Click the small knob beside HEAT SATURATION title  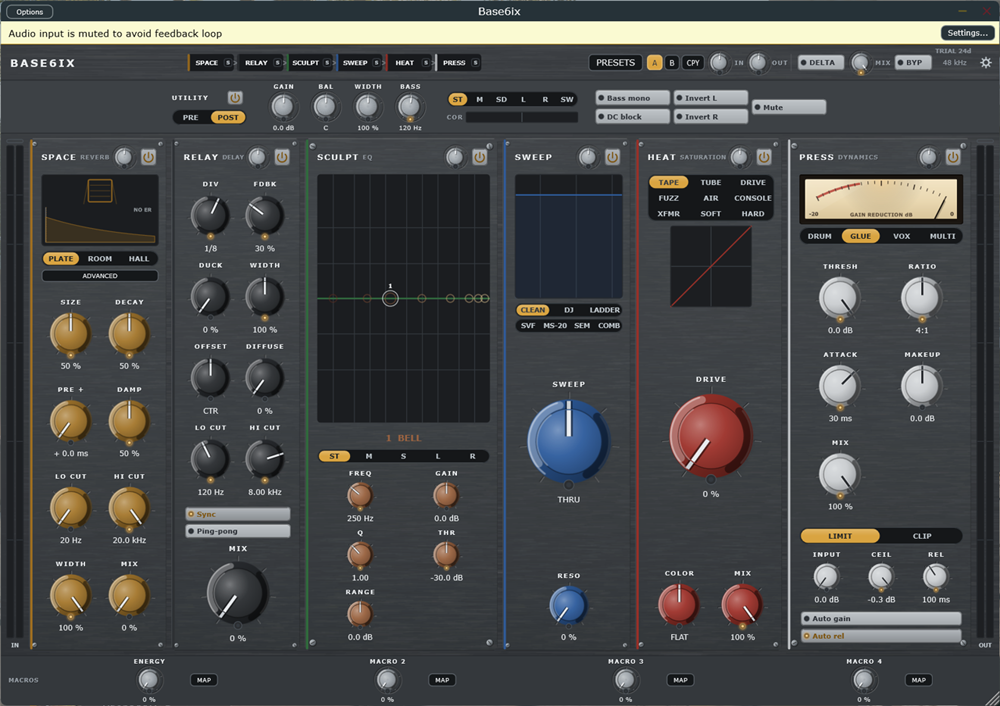pyautogui.click(x=739, y=157)
